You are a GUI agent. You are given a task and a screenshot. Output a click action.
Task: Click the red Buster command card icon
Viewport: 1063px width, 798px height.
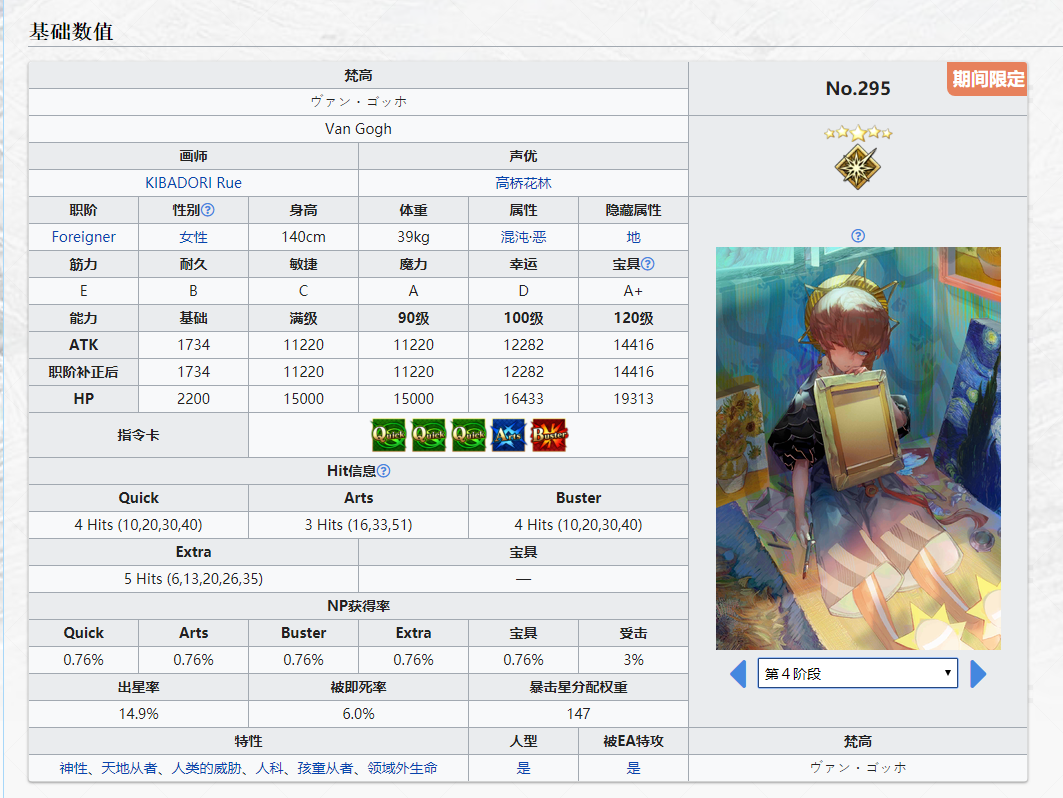pyautogui.click(x=549, y=436)
